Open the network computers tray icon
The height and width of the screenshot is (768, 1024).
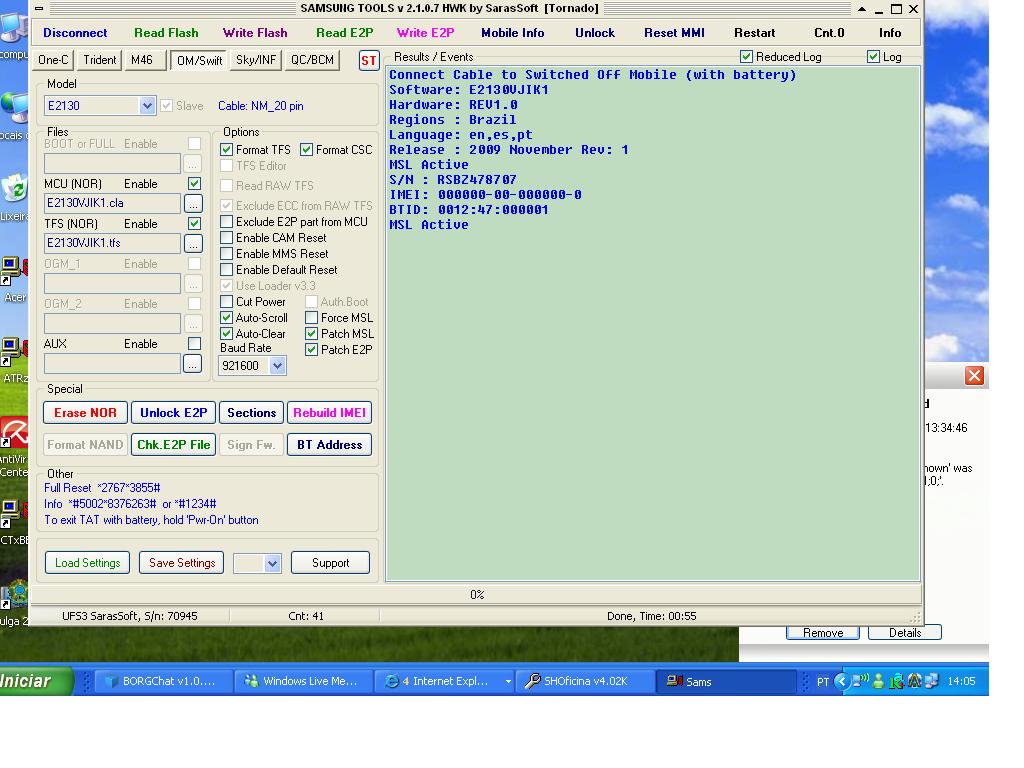pyautogui.click(x=931, y=681)
